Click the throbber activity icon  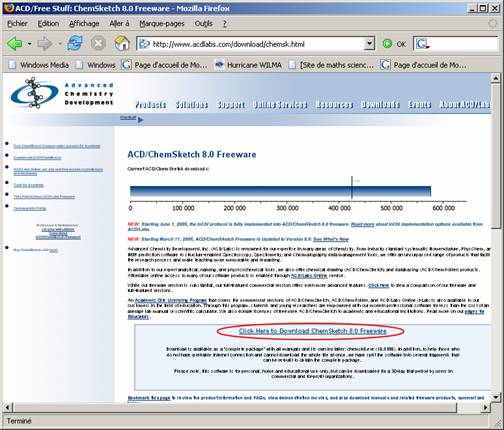492,24
